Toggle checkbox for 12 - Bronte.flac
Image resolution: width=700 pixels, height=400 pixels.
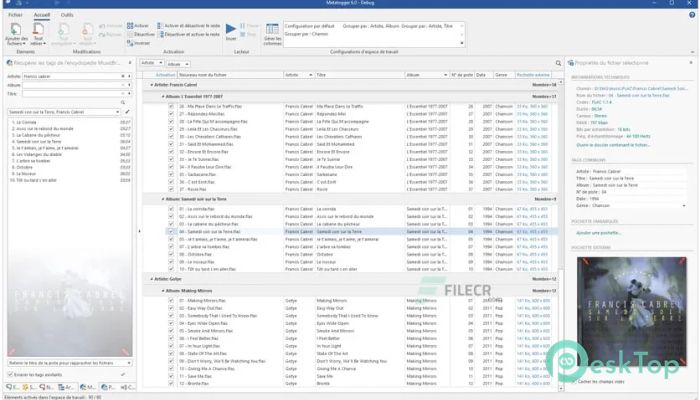point(171,384)
